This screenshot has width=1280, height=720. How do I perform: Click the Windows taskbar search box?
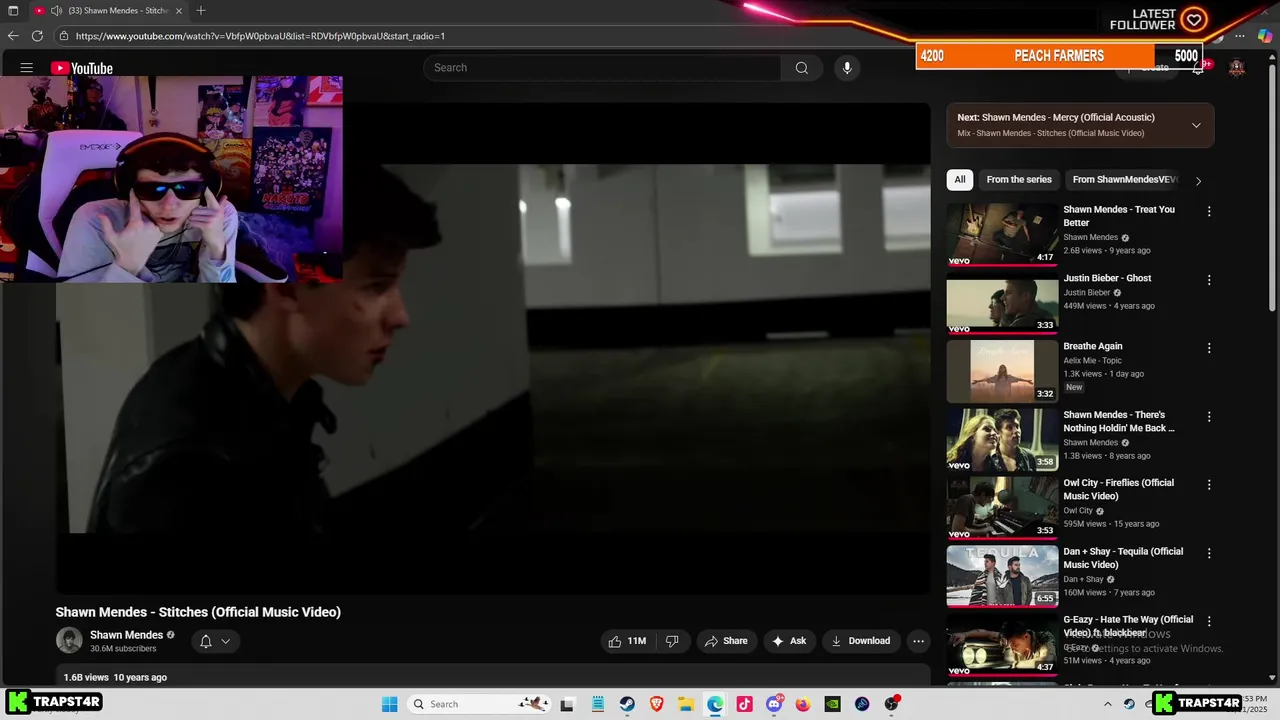pyautogui.click(x=479, y=704)
